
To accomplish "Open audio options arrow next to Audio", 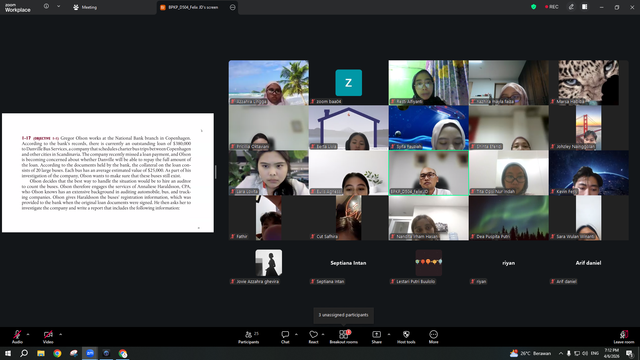I will coord(28,334).
